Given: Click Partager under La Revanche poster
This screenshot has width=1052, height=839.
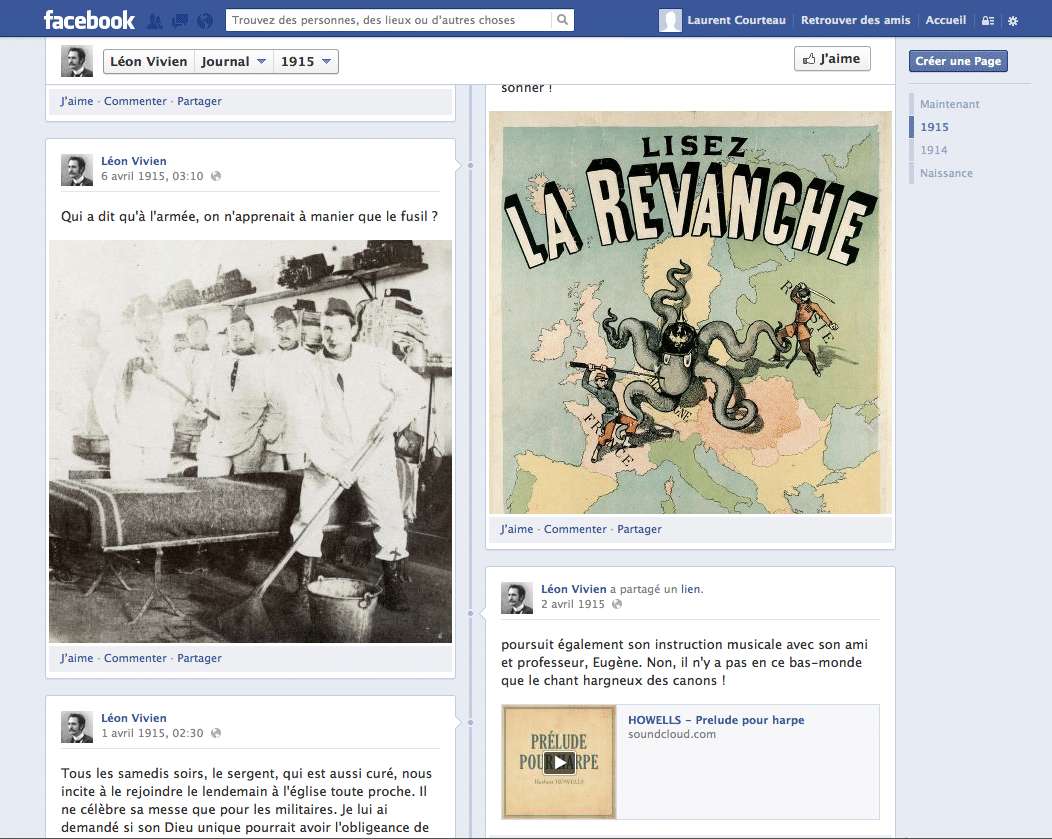Looking at the screenshot, I should (639, 529).
